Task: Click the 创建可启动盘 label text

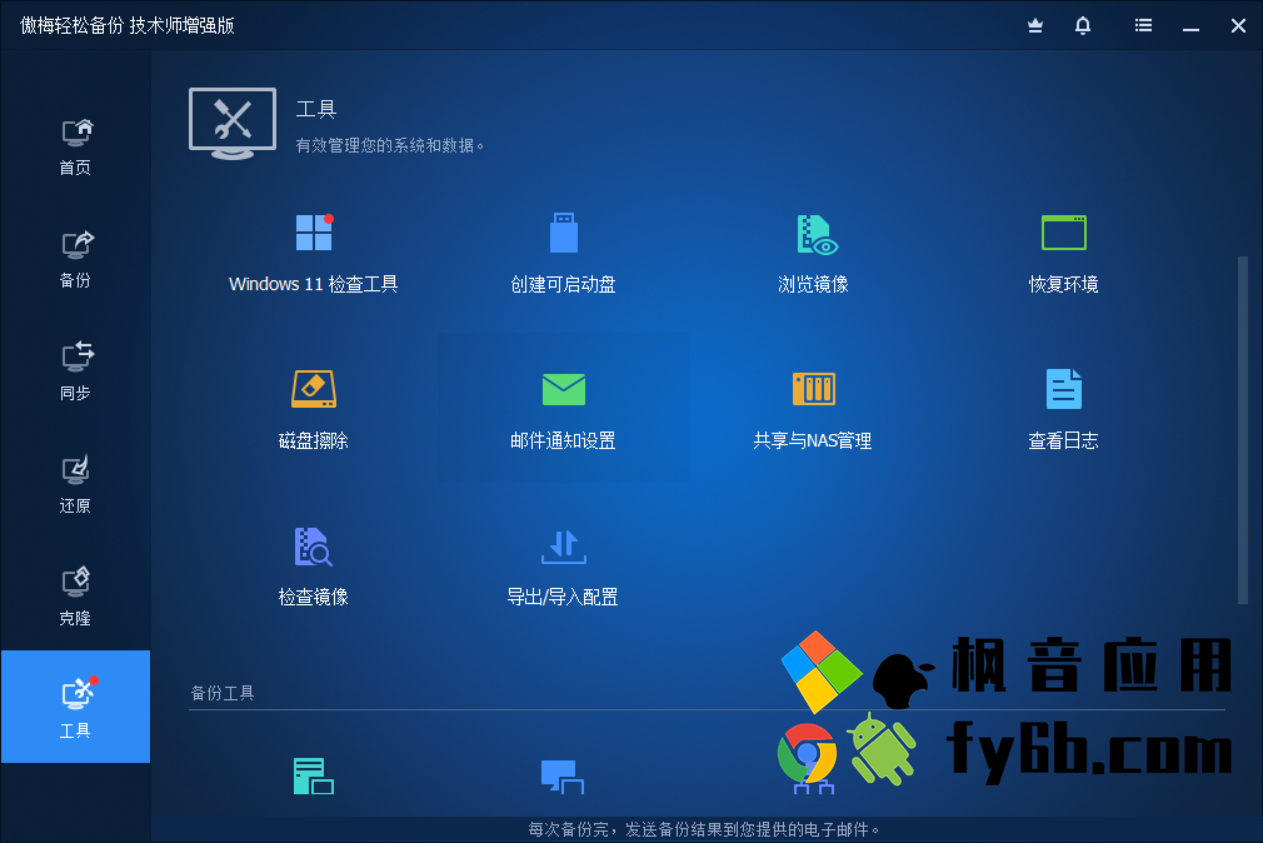Action: (x=563, y=285)
